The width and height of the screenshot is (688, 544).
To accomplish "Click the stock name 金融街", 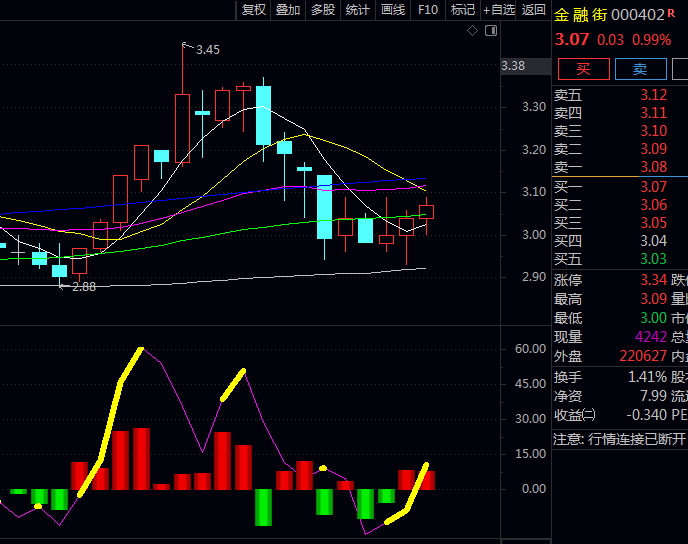I will [x=580, y=15].
